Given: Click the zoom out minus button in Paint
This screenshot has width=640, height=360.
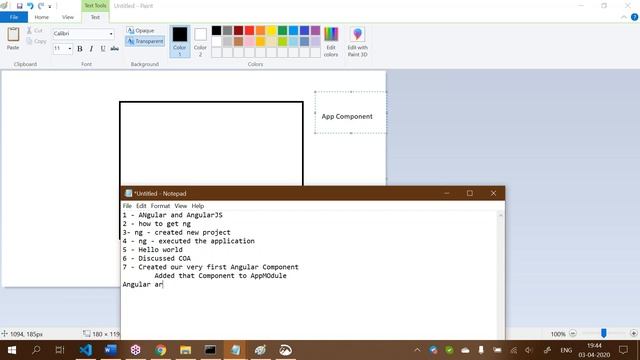Looking at the screenshot, I should [573, 333].
